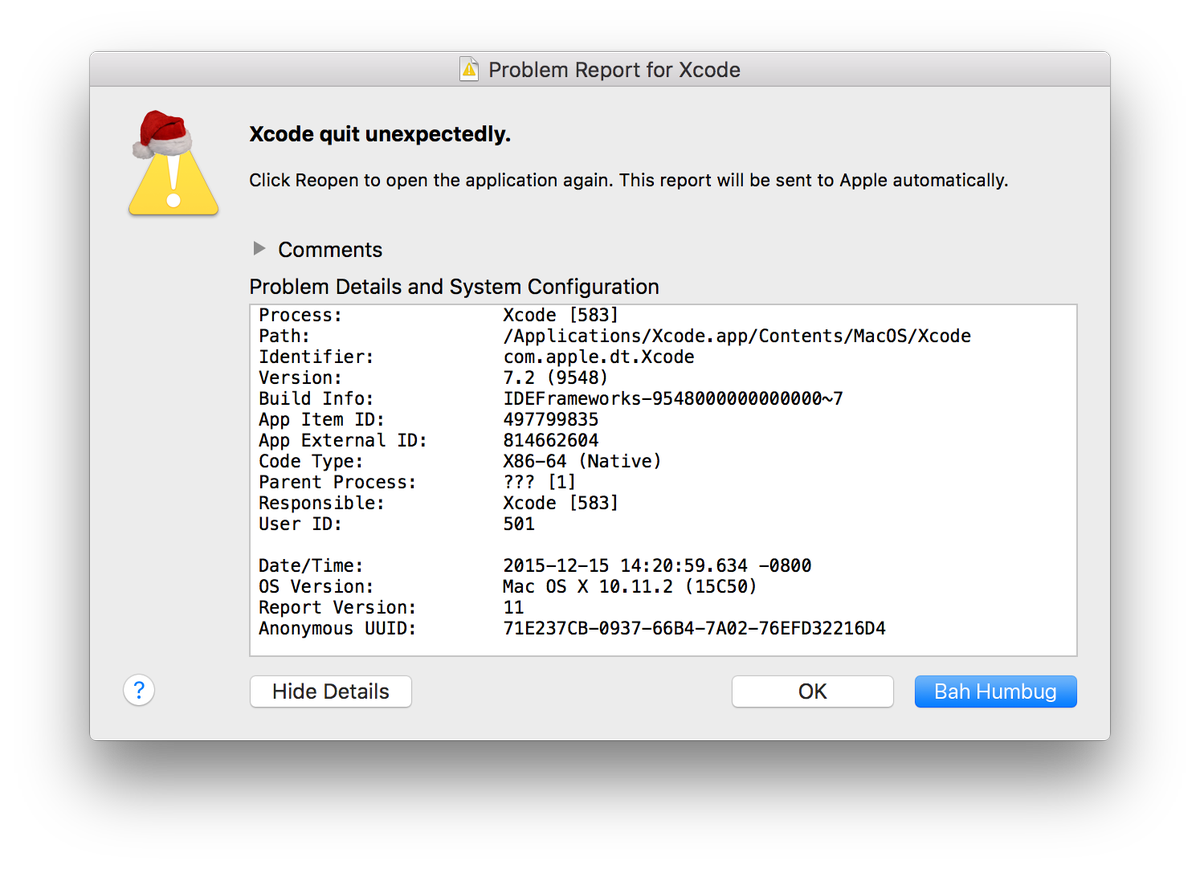Viewport: 1200px width, 869px height.
Task: Select the Xcode.app path text
Action: click(737, 336)
